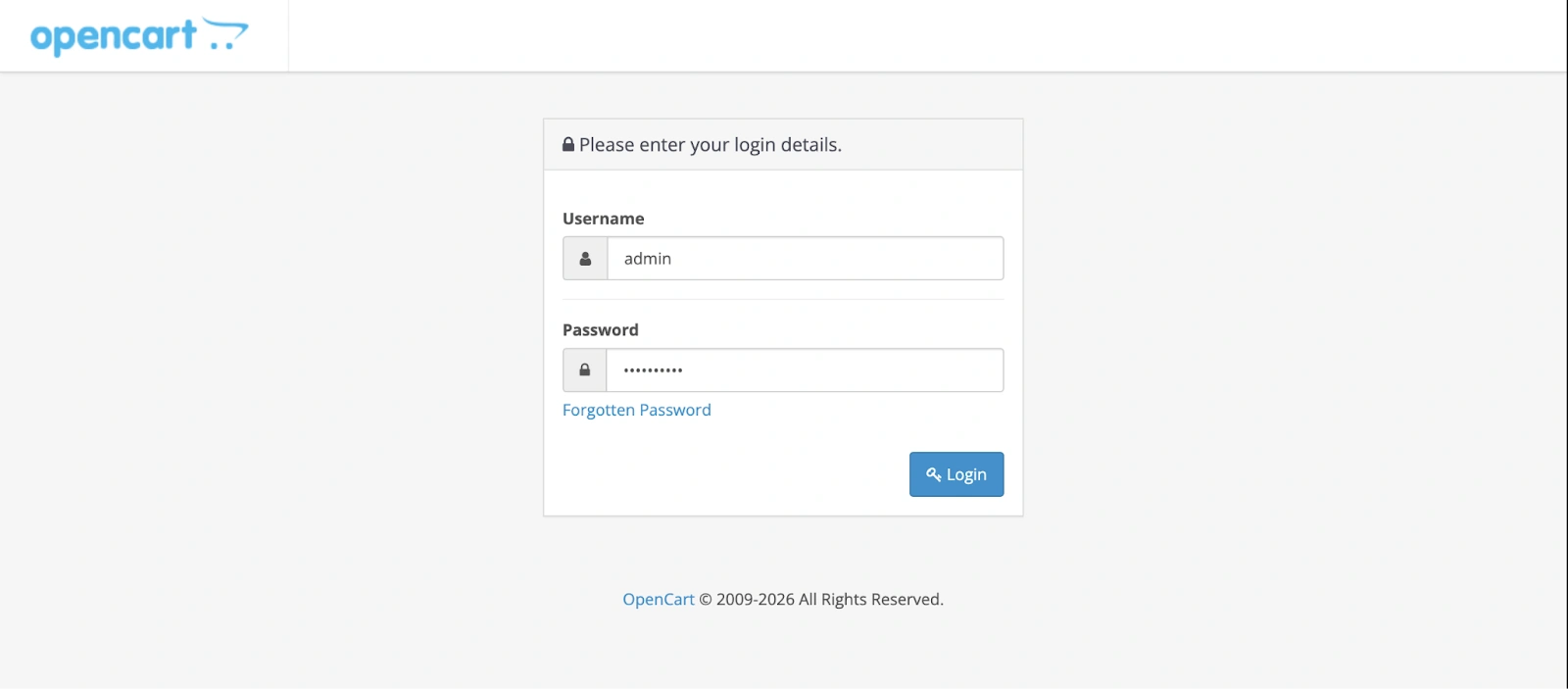The image size is (1568, 689).
Task: Click the Login text on the blue button
Action: click(x=965, y=473)
